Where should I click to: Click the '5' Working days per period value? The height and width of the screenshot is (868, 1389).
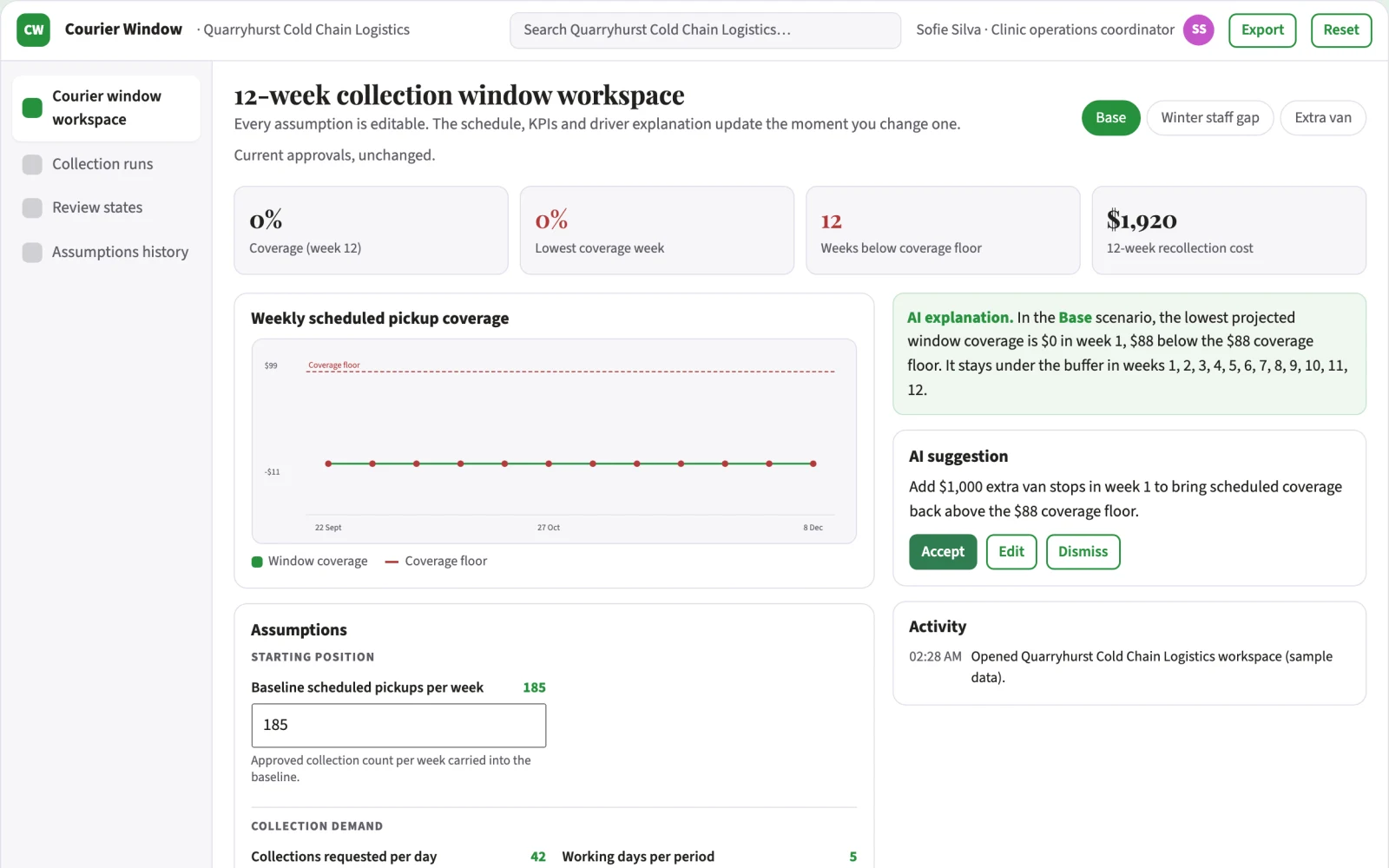853,857
